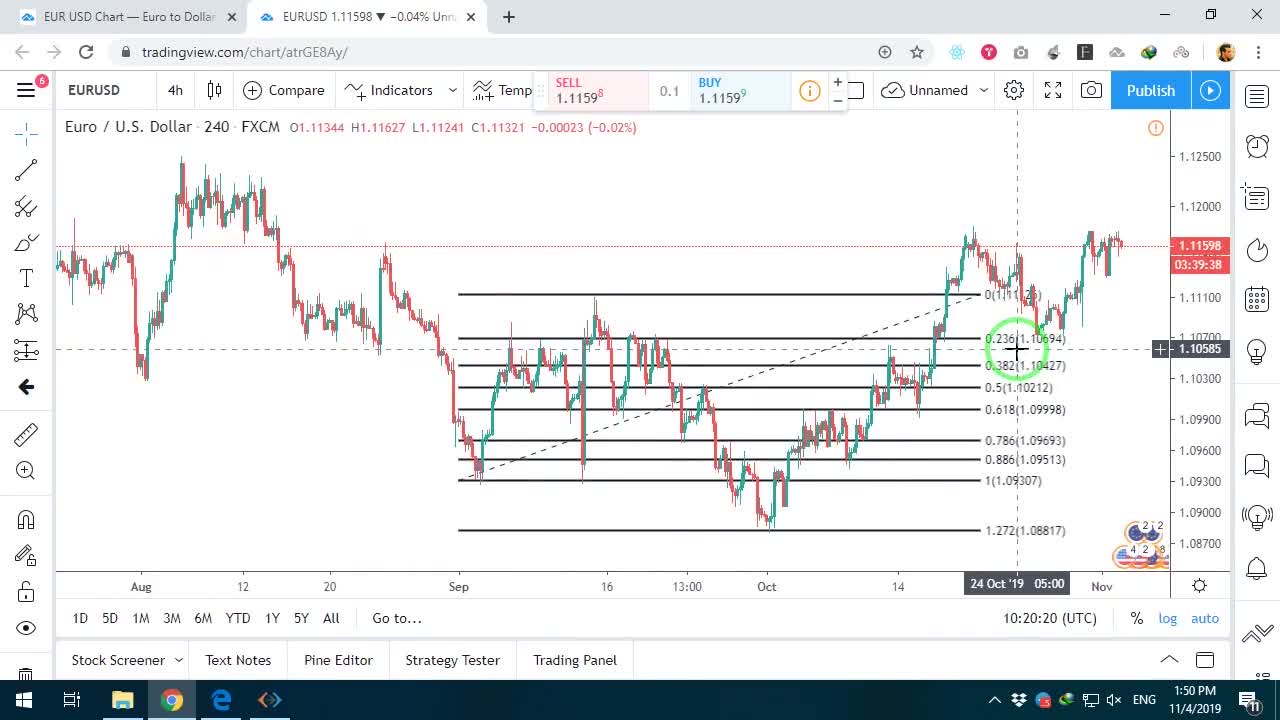Expand the Stock Screener dropdown
The height and width of the screenshot is (720, 1280).
179,660
